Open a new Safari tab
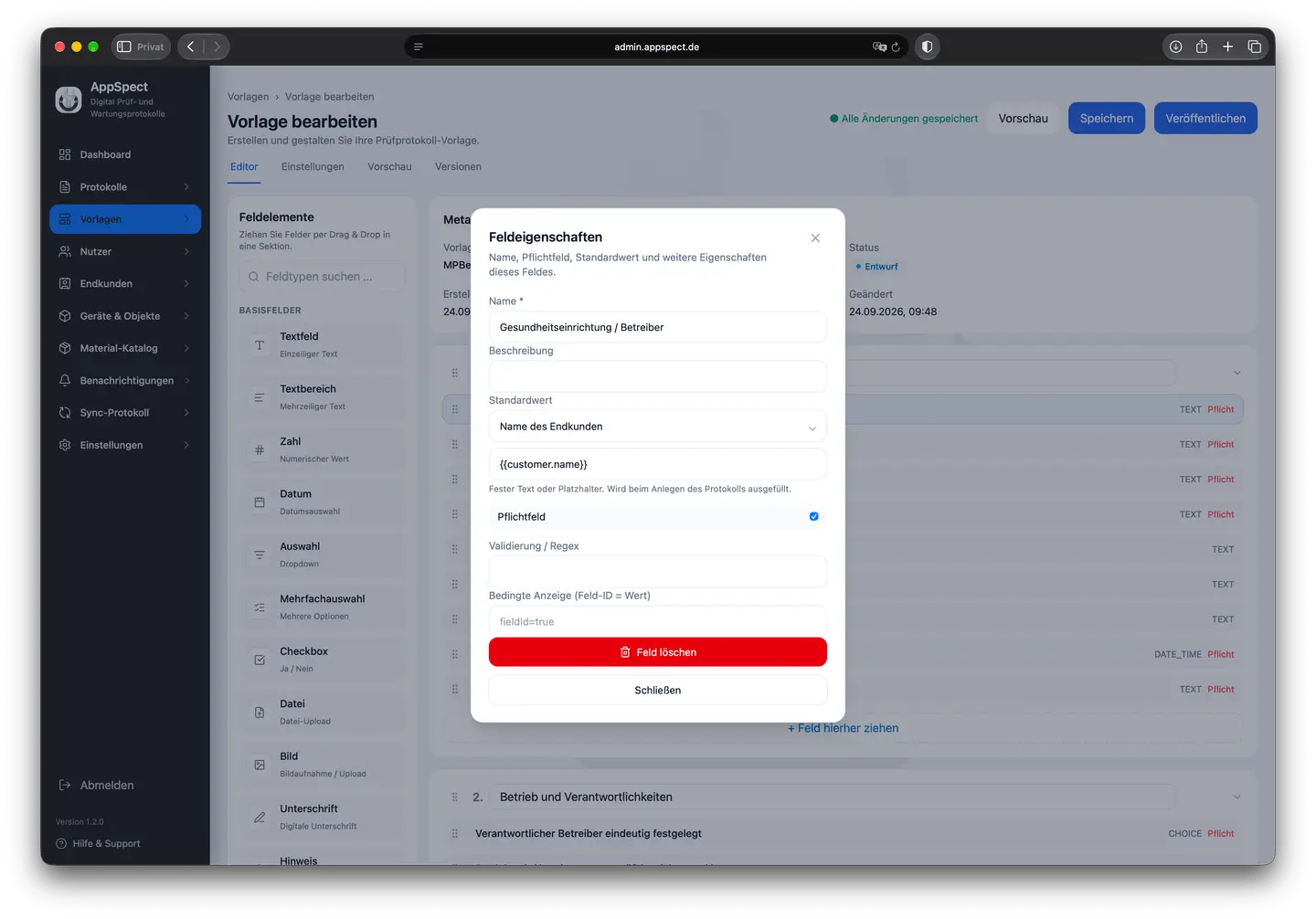The width and height of the screenshot is (1316, 919). coord(1228,47)
